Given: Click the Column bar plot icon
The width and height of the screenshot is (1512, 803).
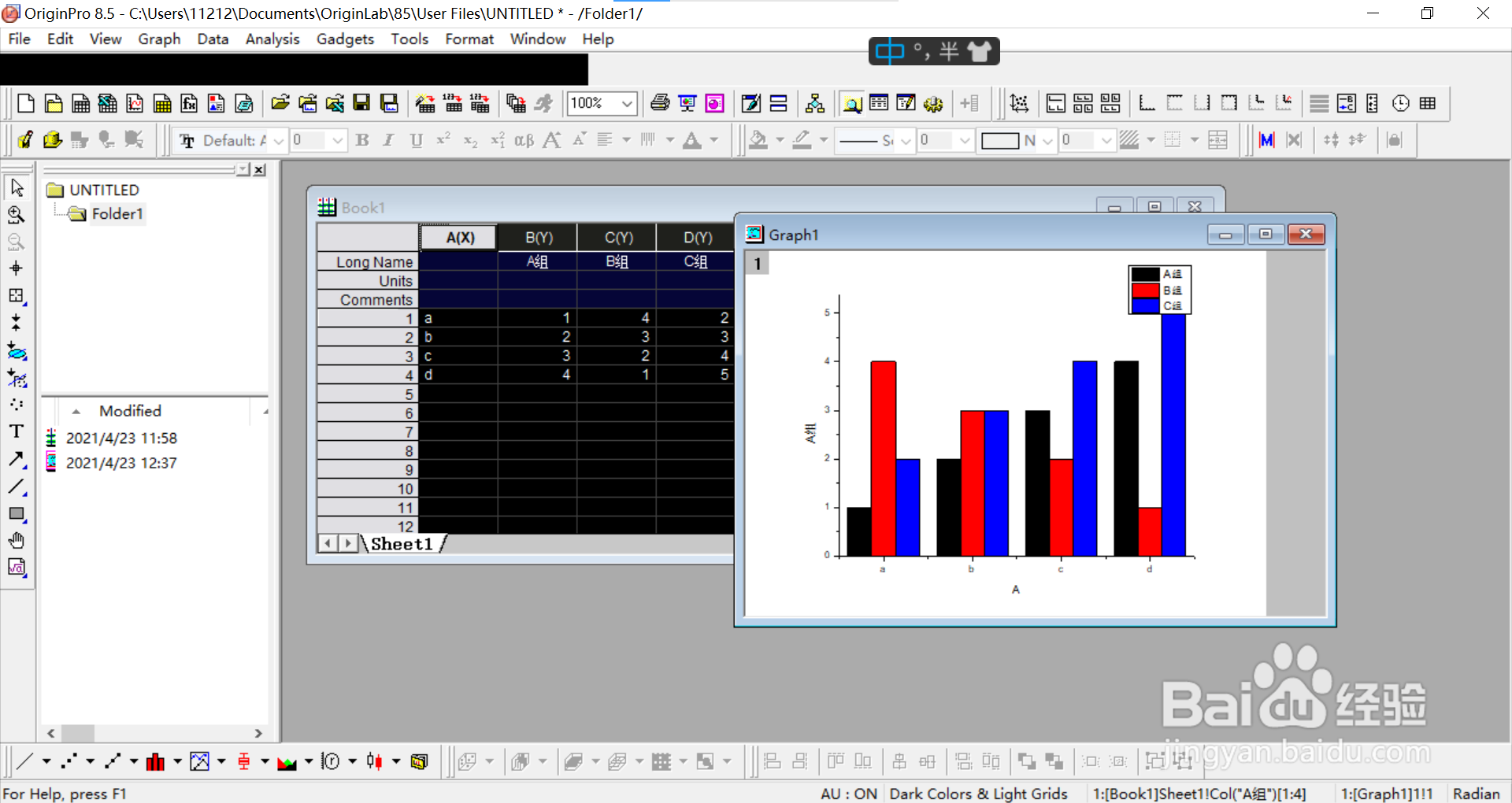Looking at the screenshot, I should (156, 761).
